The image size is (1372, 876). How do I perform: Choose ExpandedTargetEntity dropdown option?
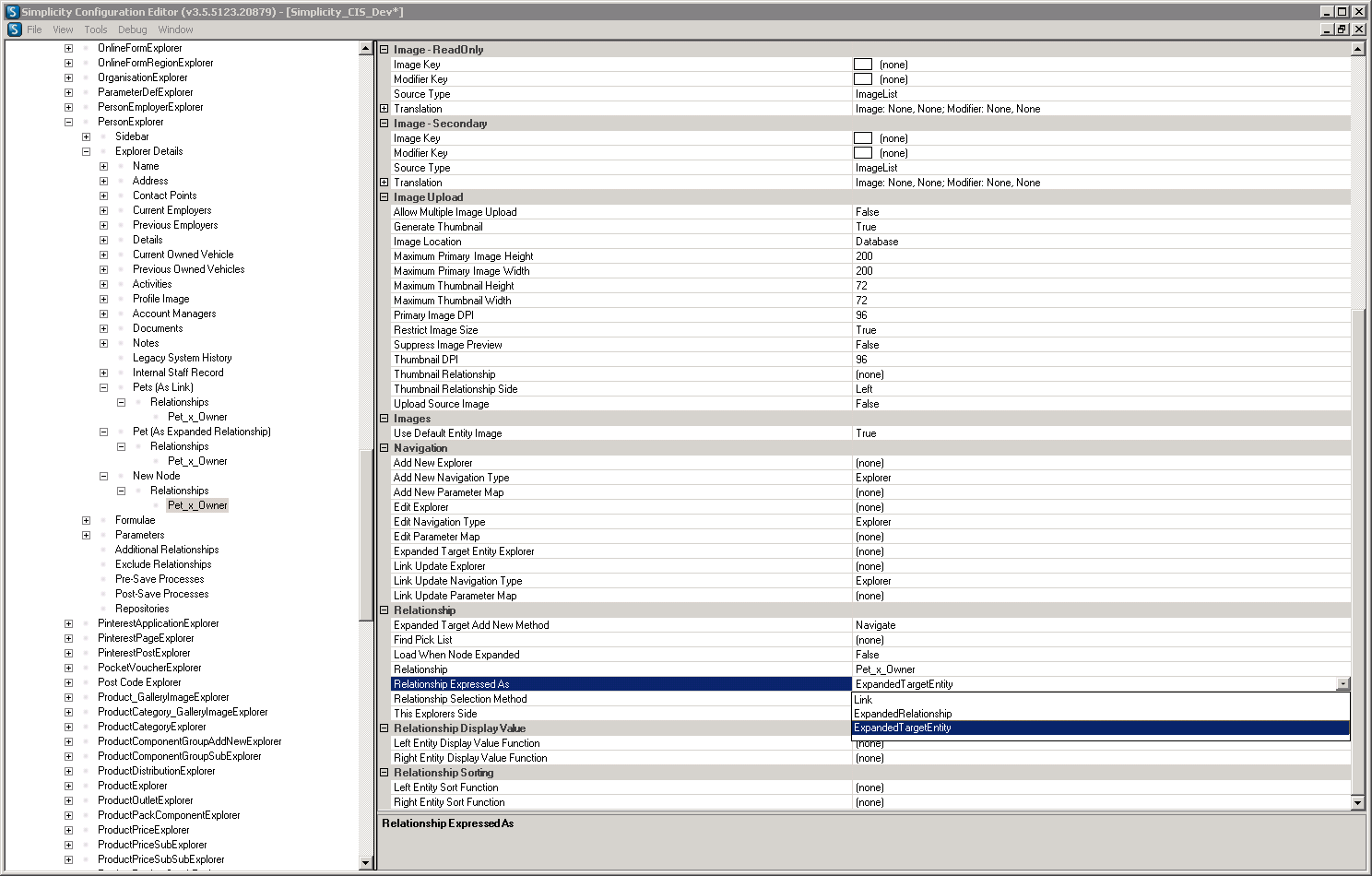[x=1101, y=728]
